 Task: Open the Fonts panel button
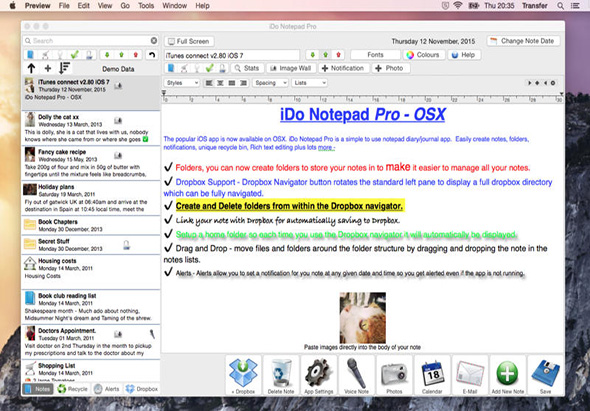(375, 55)
